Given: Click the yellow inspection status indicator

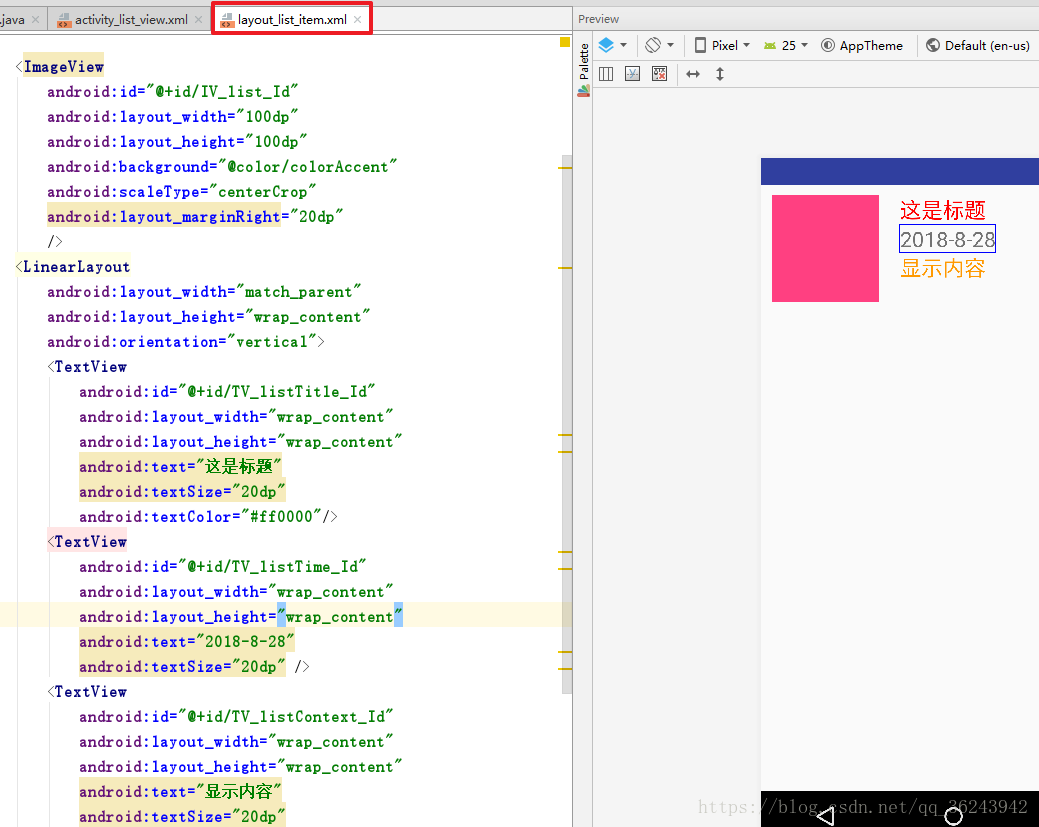Looking at the screenshot, I should tap(565, 42).
